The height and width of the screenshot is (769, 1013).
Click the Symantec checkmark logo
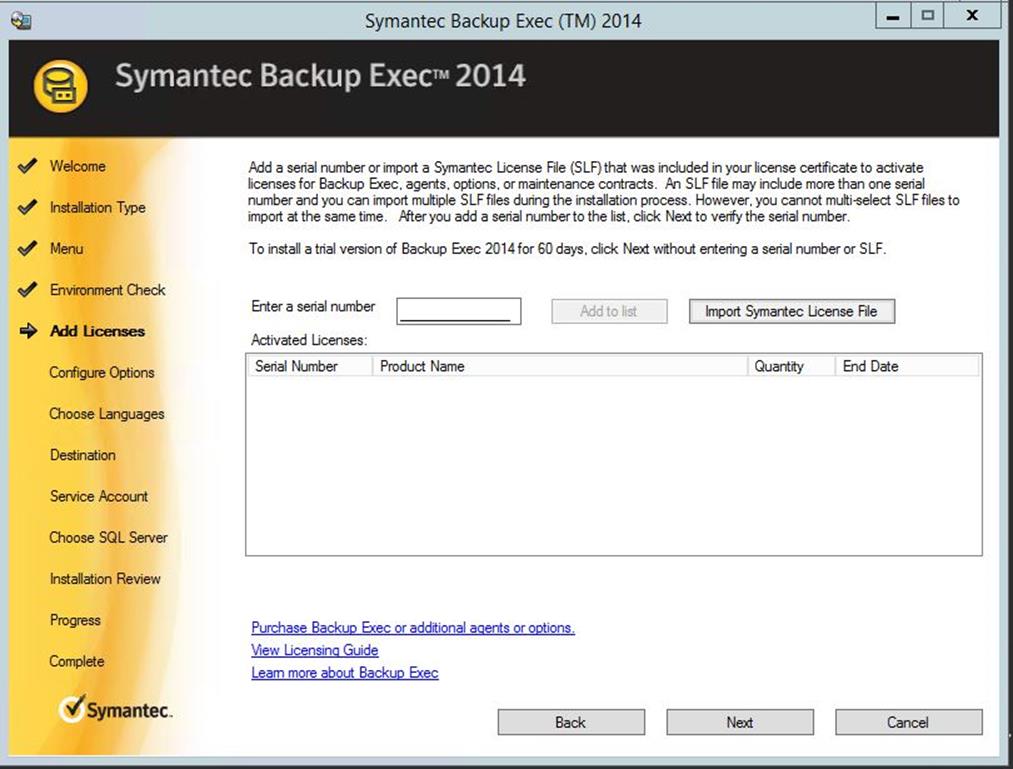(x=72, y=709)
